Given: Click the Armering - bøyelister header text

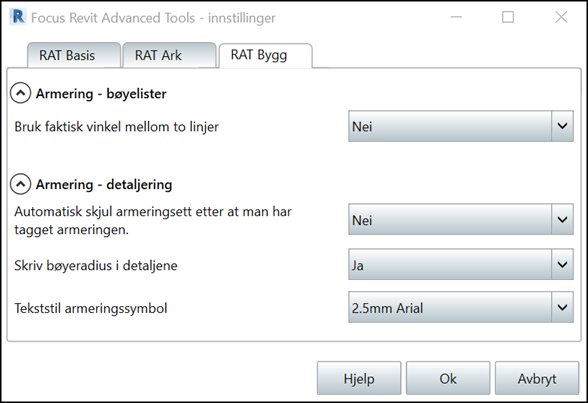Looking at the screenshot, I should pos(101,93).
